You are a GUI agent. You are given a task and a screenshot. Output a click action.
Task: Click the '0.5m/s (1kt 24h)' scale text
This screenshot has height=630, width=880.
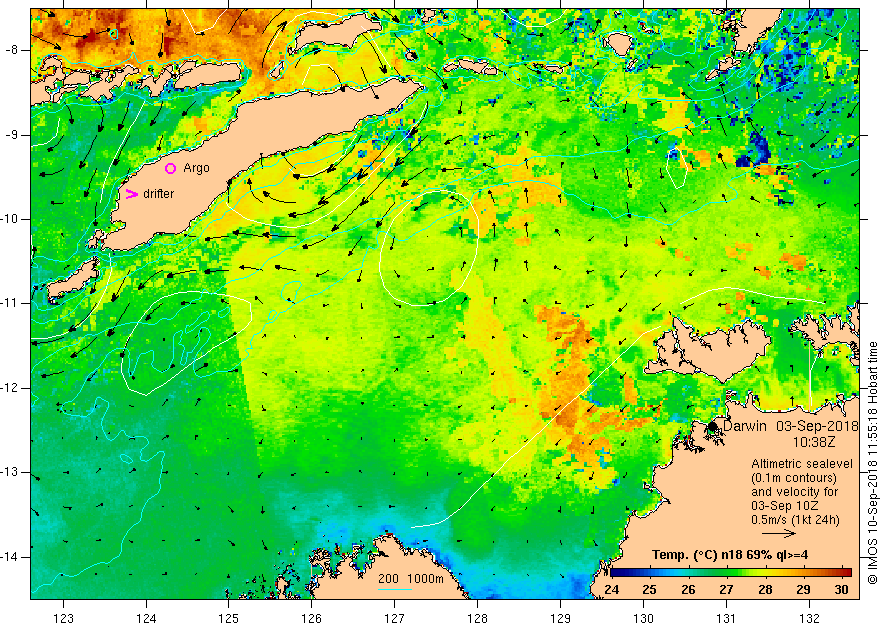(x=795, y=520)
